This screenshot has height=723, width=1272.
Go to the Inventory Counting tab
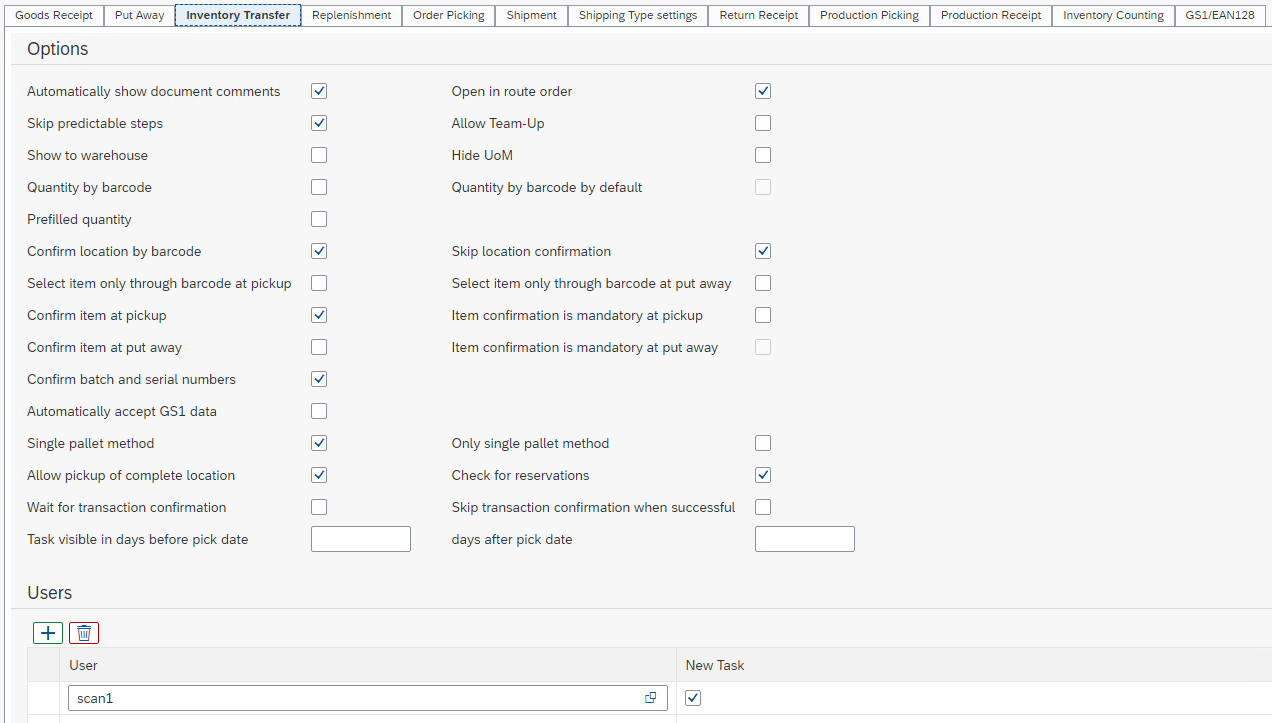click(x=1113, y=15)
